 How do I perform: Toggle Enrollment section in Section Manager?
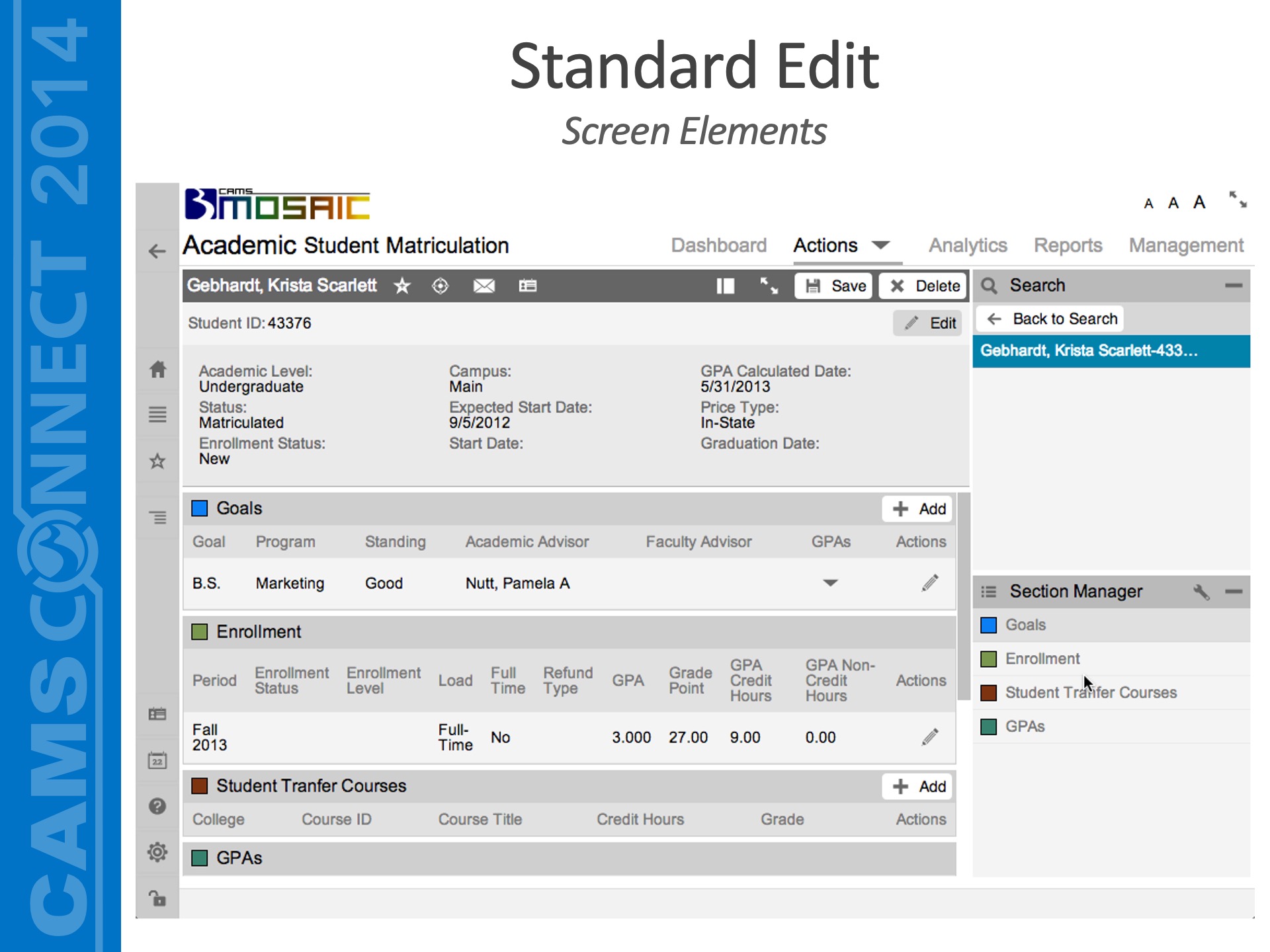(x=1042, y=658)
